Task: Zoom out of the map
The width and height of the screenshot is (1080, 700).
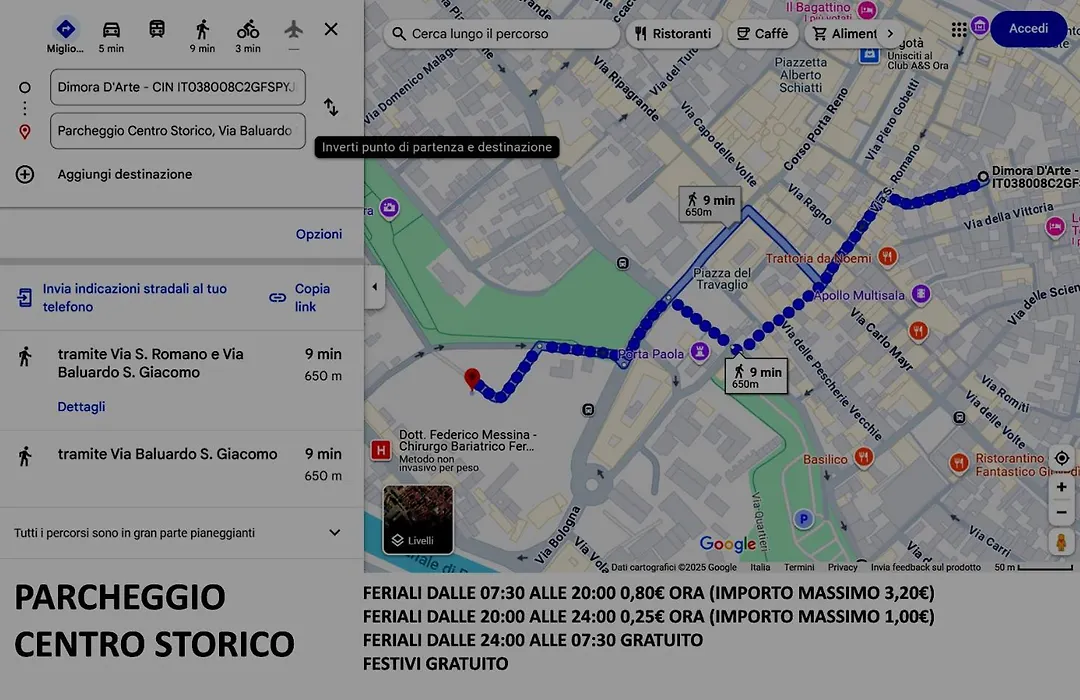Action: [1061, 513]
